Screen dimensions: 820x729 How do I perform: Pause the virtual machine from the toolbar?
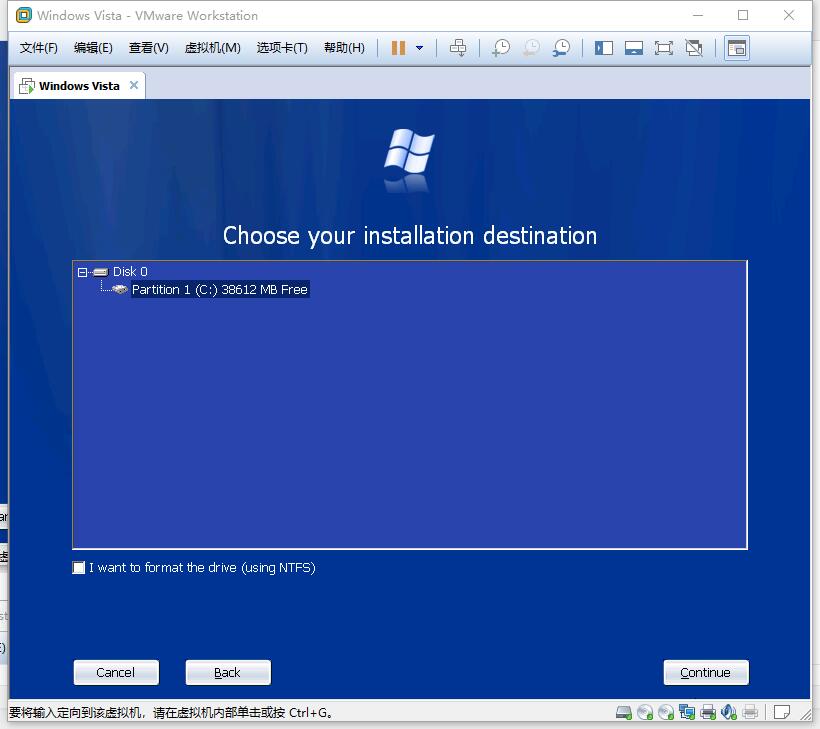pyautogui.click(x=398, y=48)
